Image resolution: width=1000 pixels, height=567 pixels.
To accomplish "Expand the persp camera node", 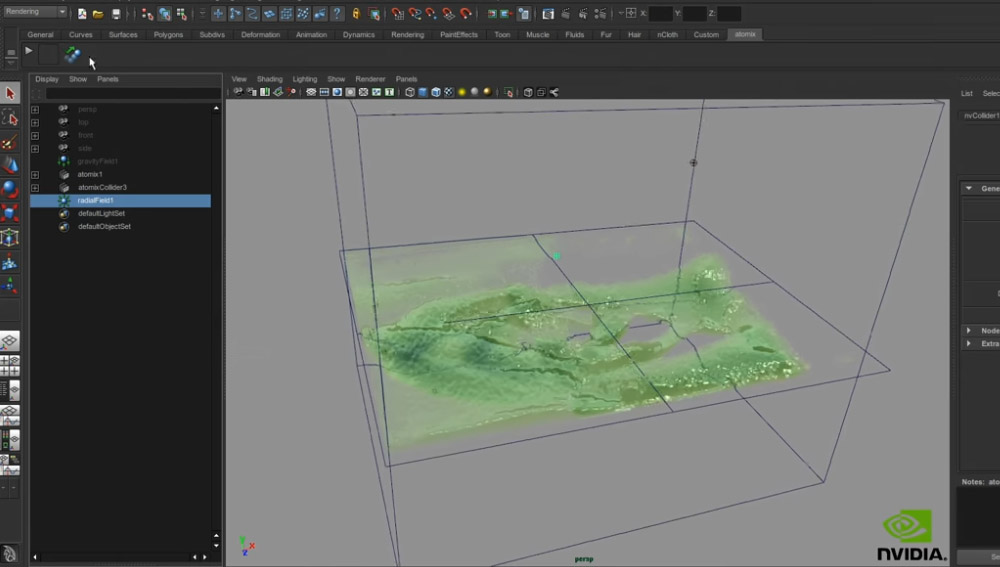I will click(x=35, y=110).
